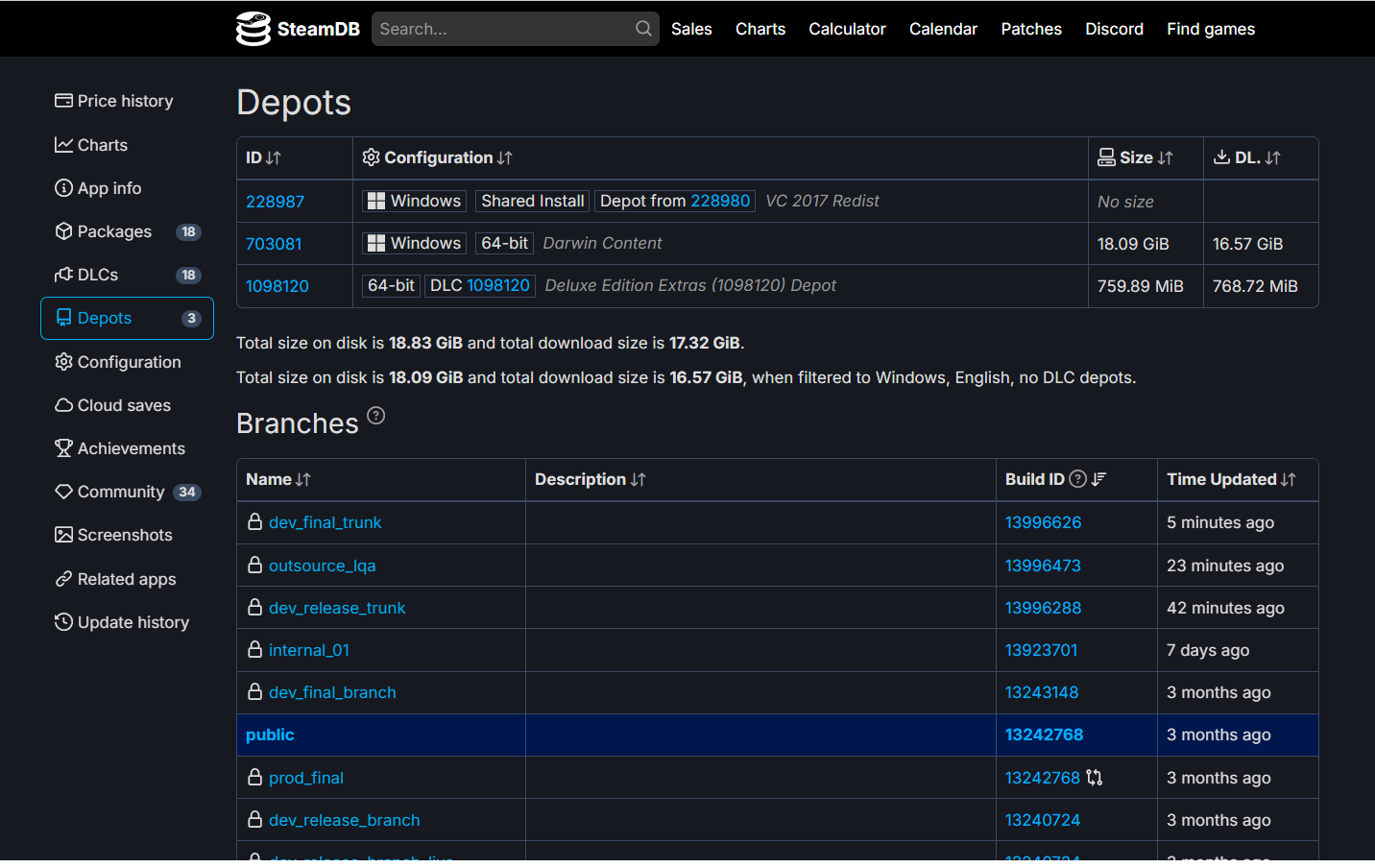Open Achievements in the sidebar
The height and width of the screenshot is (868, 1375).
pyautogui.click(x=127, y=448)
